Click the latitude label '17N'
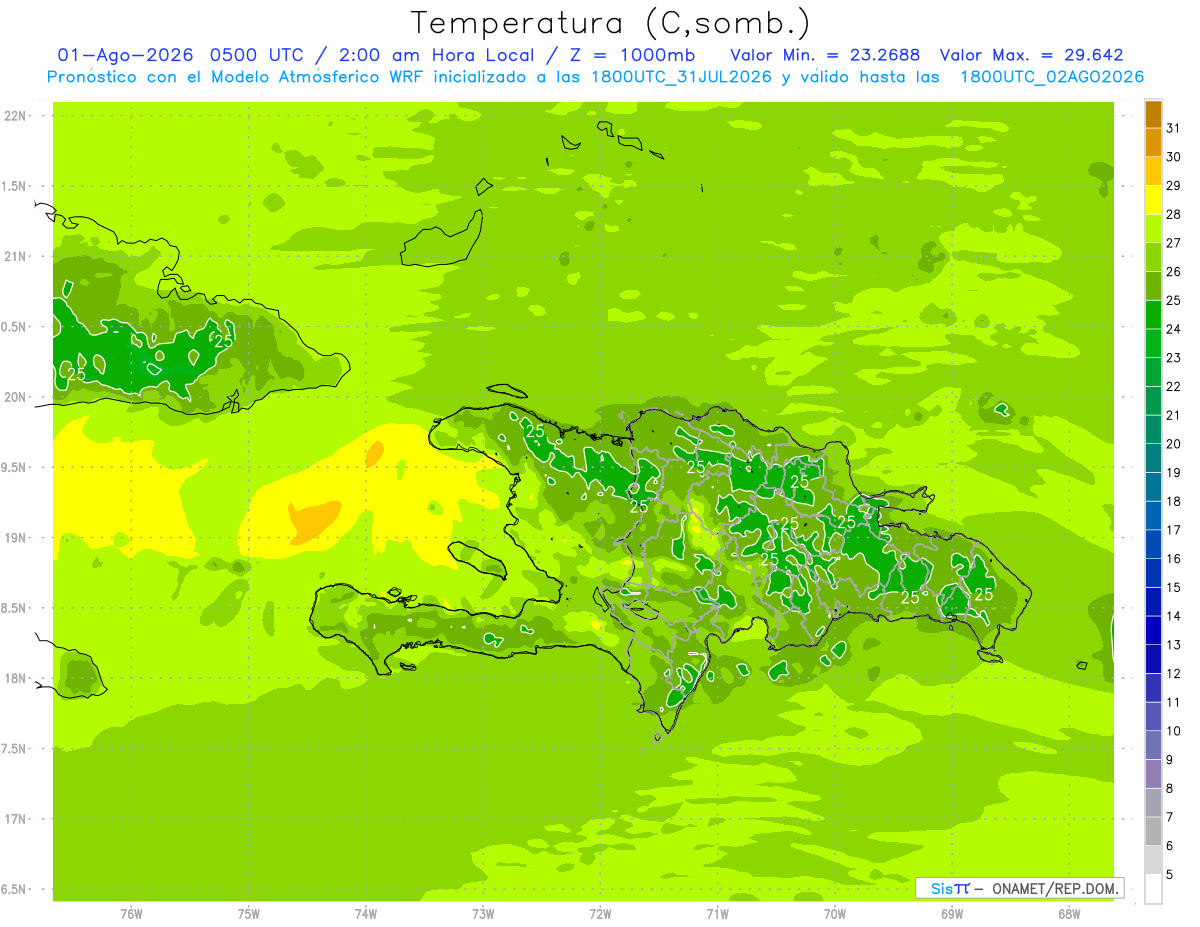Screen dimensions: 1200x927 pyautogui.click(x=17, y=820)
